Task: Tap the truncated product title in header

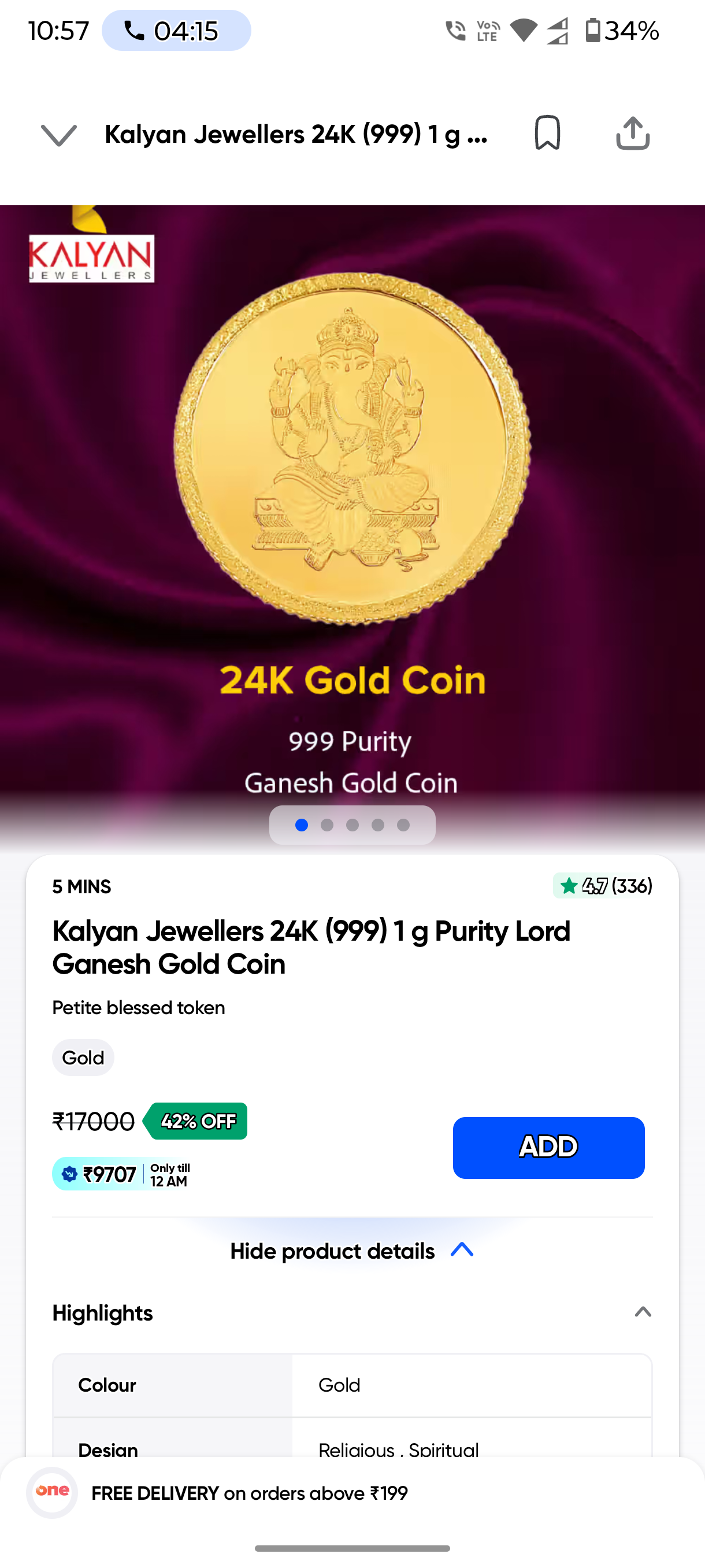Action: pos(296,135)
